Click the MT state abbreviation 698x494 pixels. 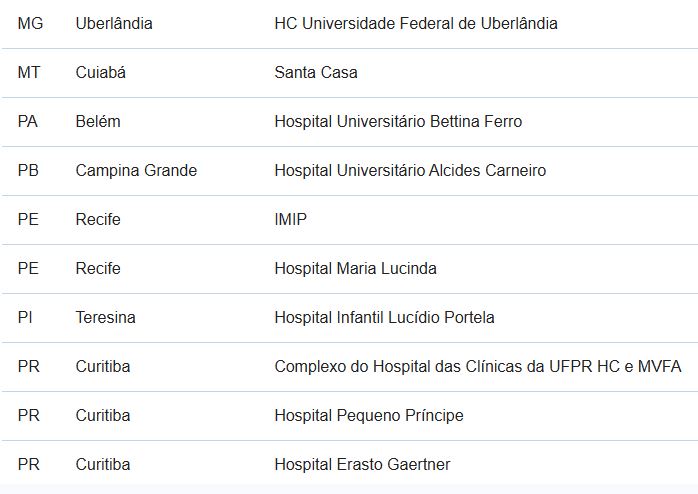coord(29,73)
